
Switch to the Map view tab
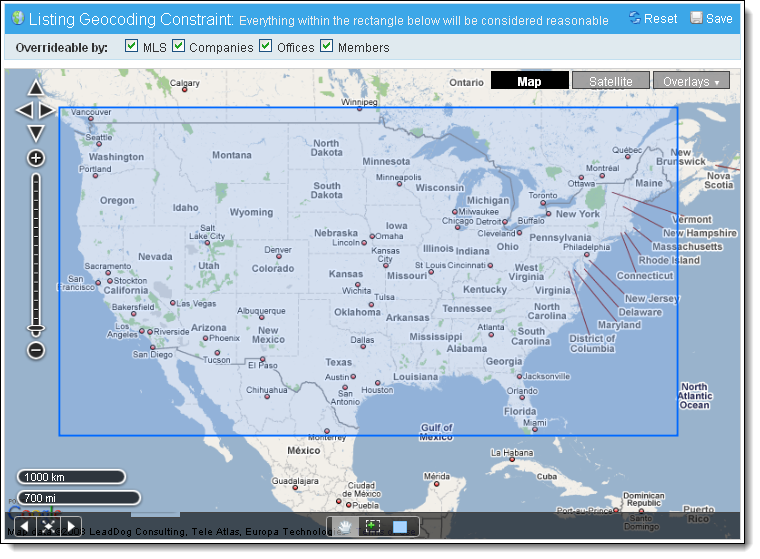pos(529,81)
